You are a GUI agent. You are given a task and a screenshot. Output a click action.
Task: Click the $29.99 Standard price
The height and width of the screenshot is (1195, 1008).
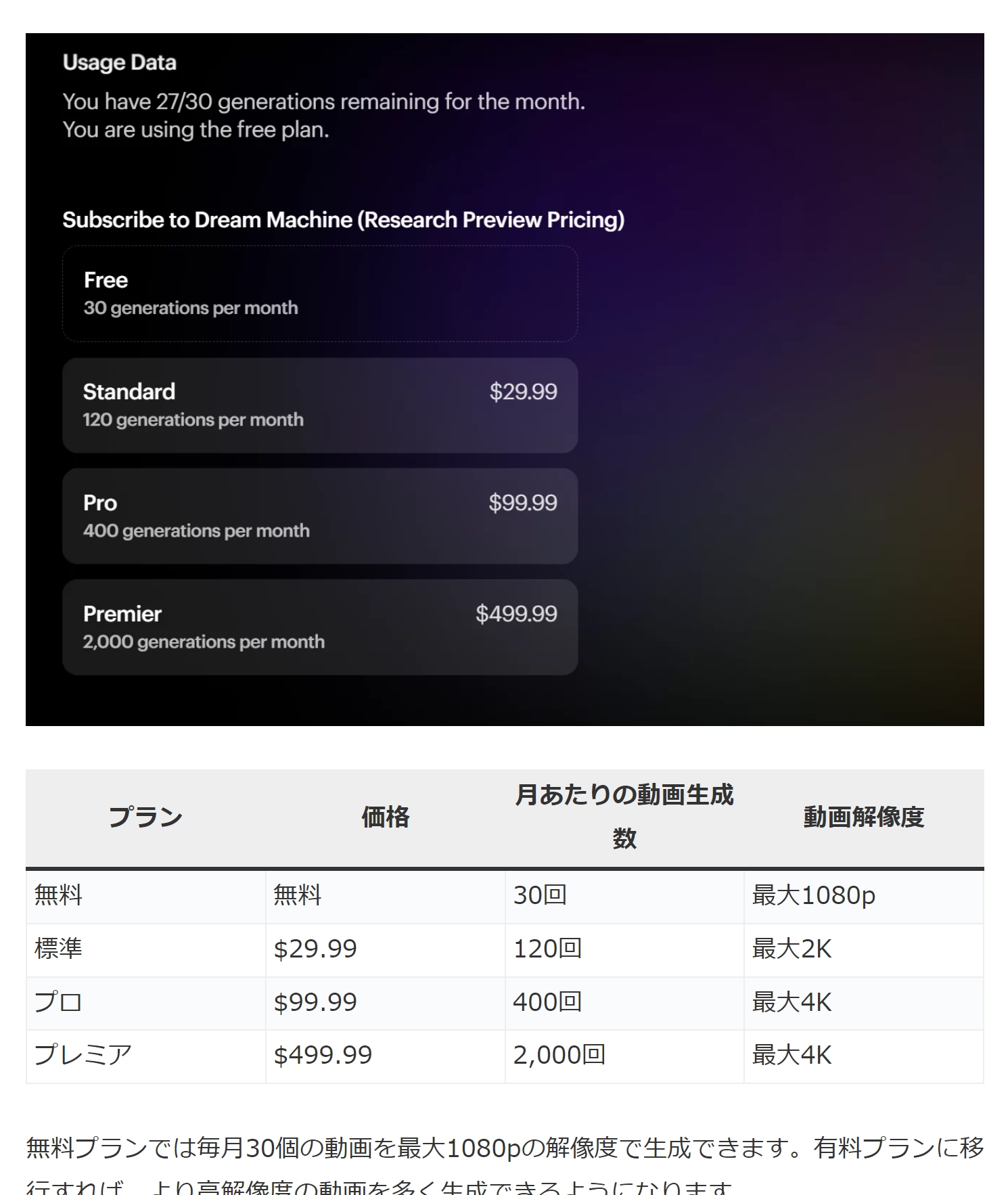click(x=523, y=392)
